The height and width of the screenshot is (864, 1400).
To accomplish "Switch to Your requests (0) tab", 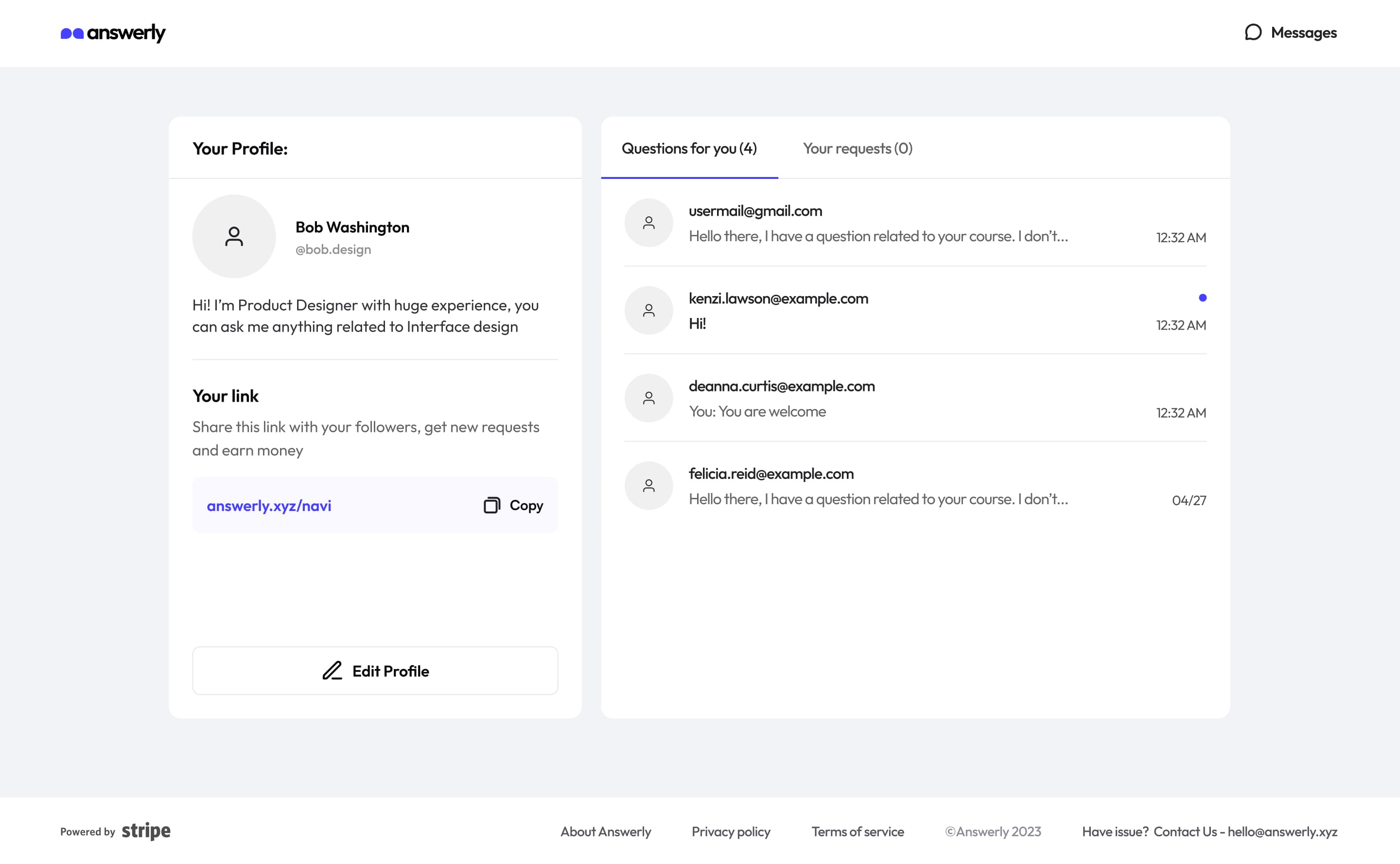I will (x=858, y=149).
